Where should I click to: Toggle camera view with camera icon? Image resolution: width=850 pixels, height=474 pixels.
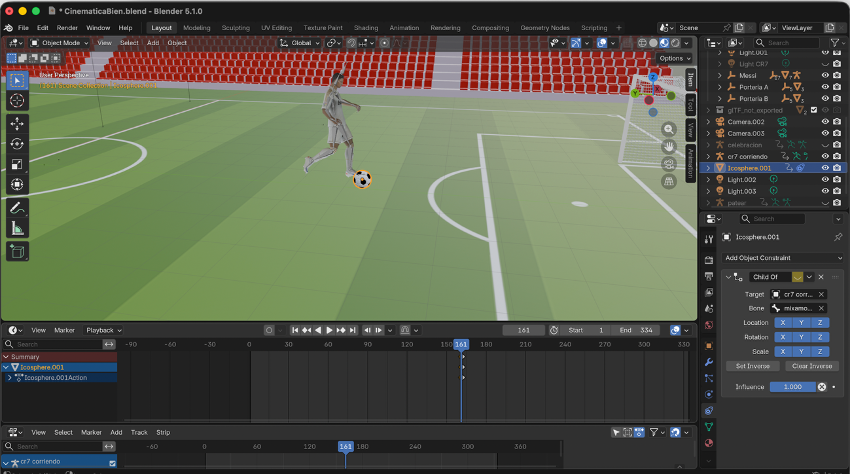coord(669,164)
